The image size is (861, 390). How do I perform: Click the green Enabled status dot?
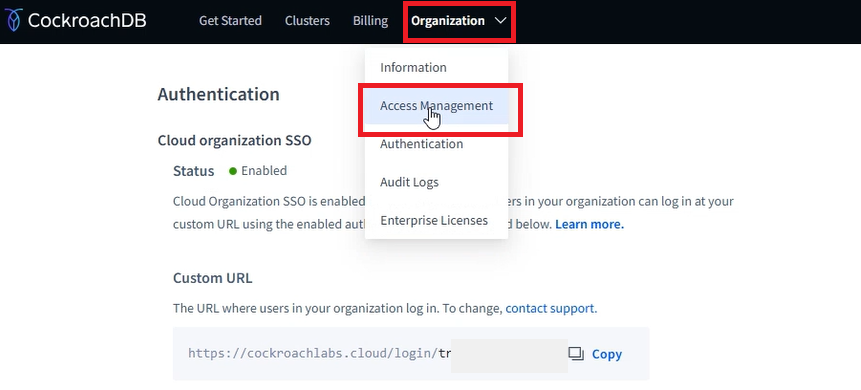tap(233, 171)
